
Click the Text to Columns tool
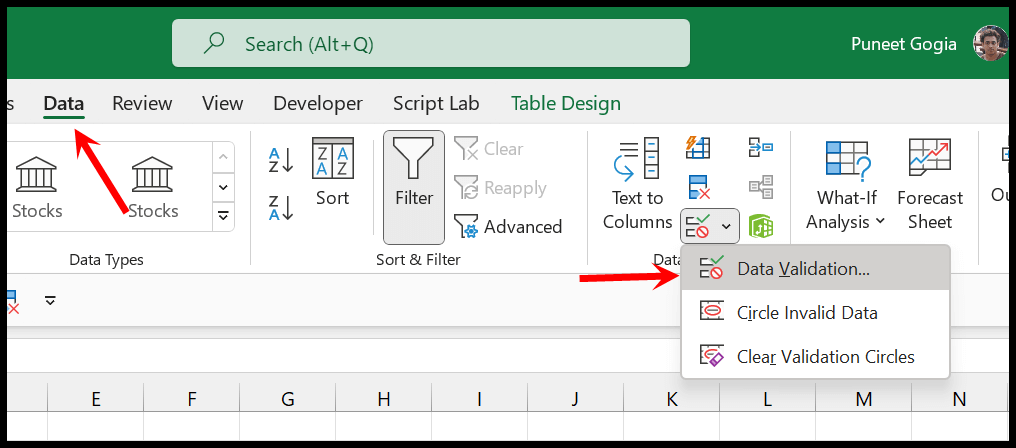coord(637,185)
